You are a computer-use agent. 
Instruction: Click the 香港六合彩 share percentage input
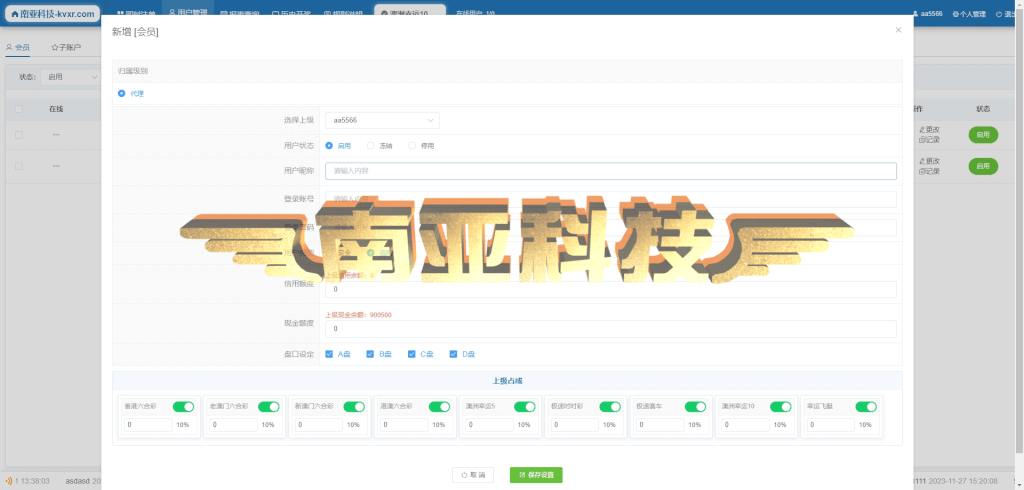pyautogui.click(x=148, y=425)
